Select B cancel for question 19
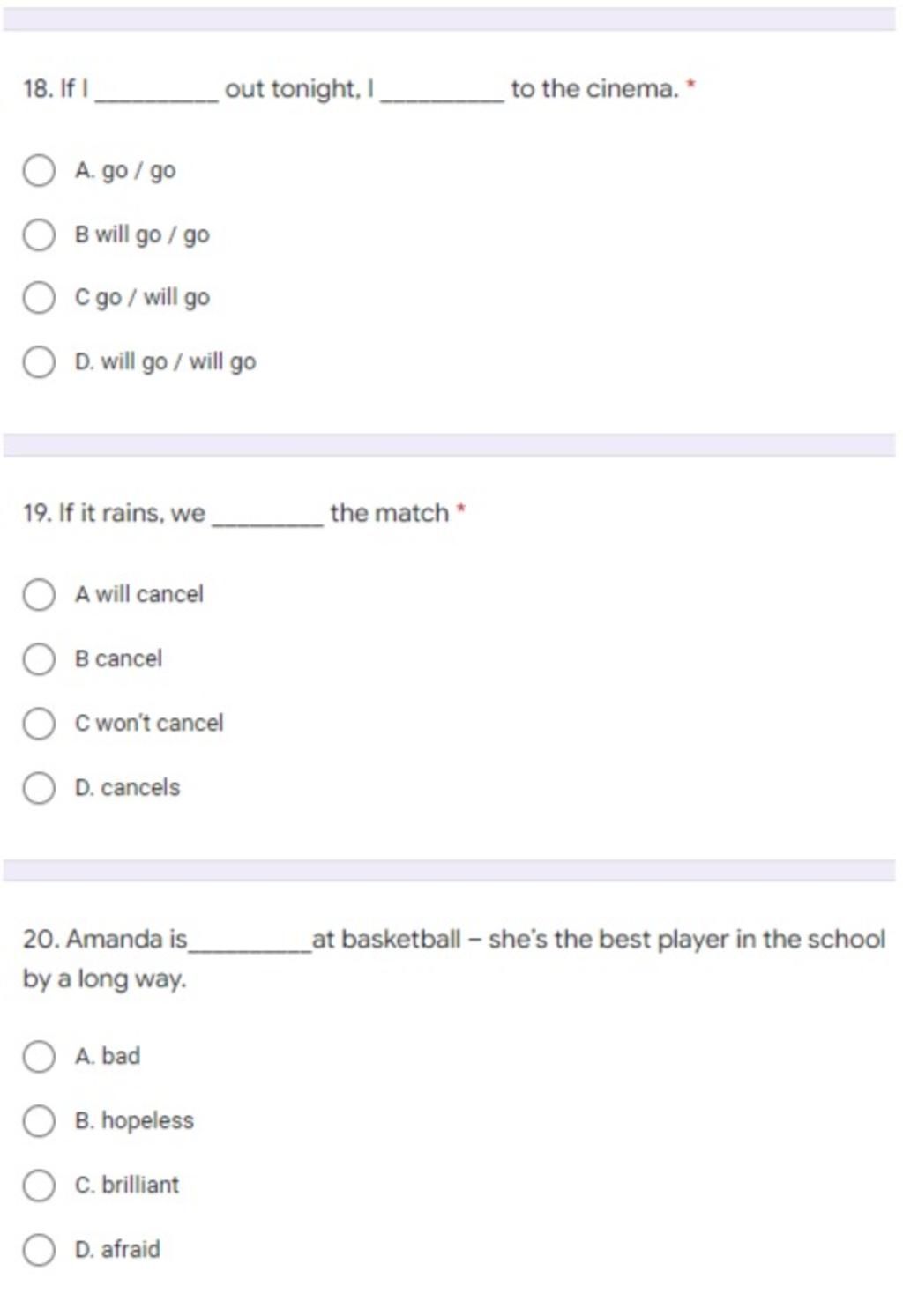This screenshot has height=1316, width=903. (39, 659)
